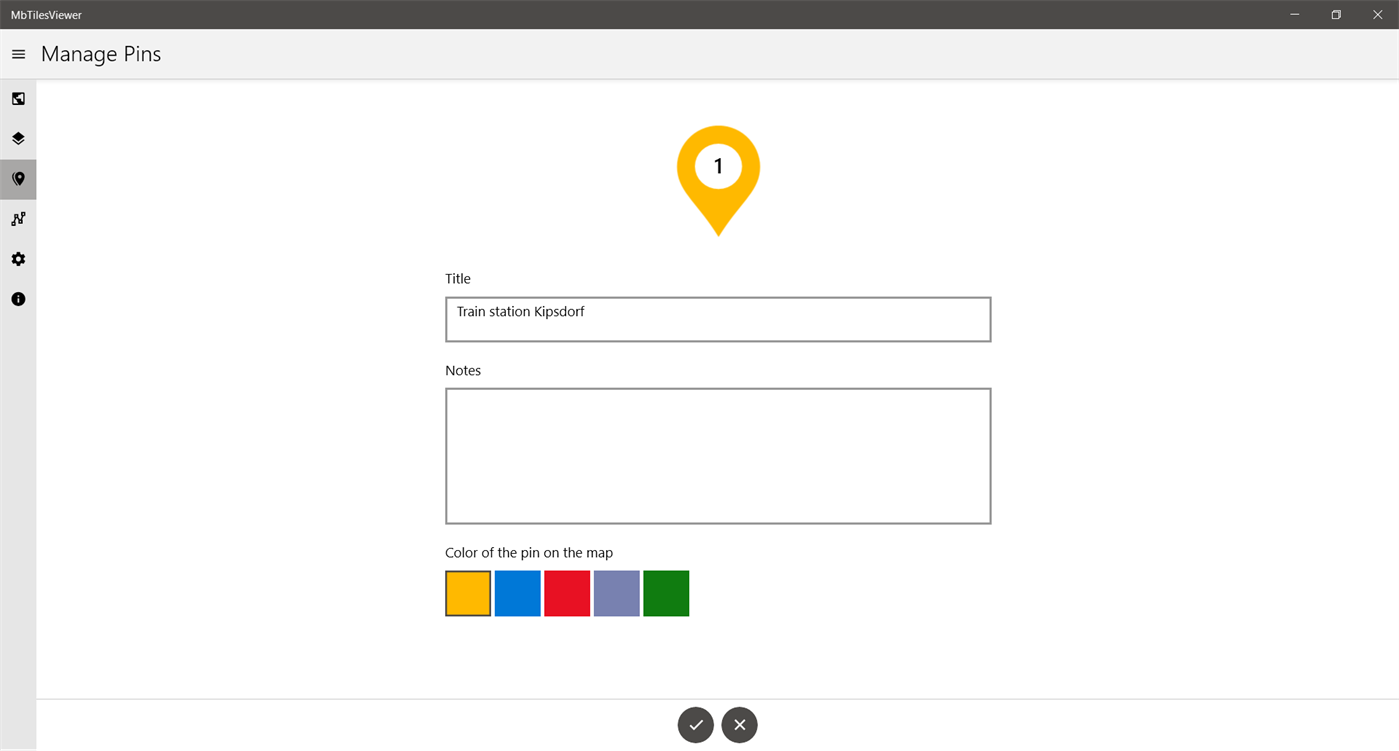Open the Manage Pins sidebar icon

[x=18, y=178]
